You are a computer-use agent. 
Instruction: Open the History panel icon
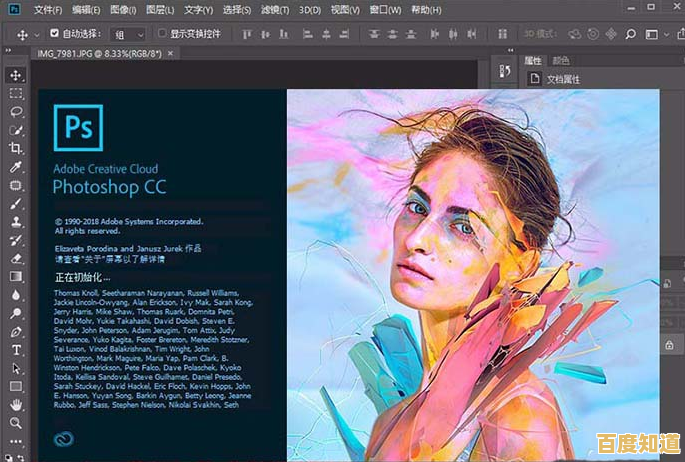pyautogui.click(x=505, y=71)
